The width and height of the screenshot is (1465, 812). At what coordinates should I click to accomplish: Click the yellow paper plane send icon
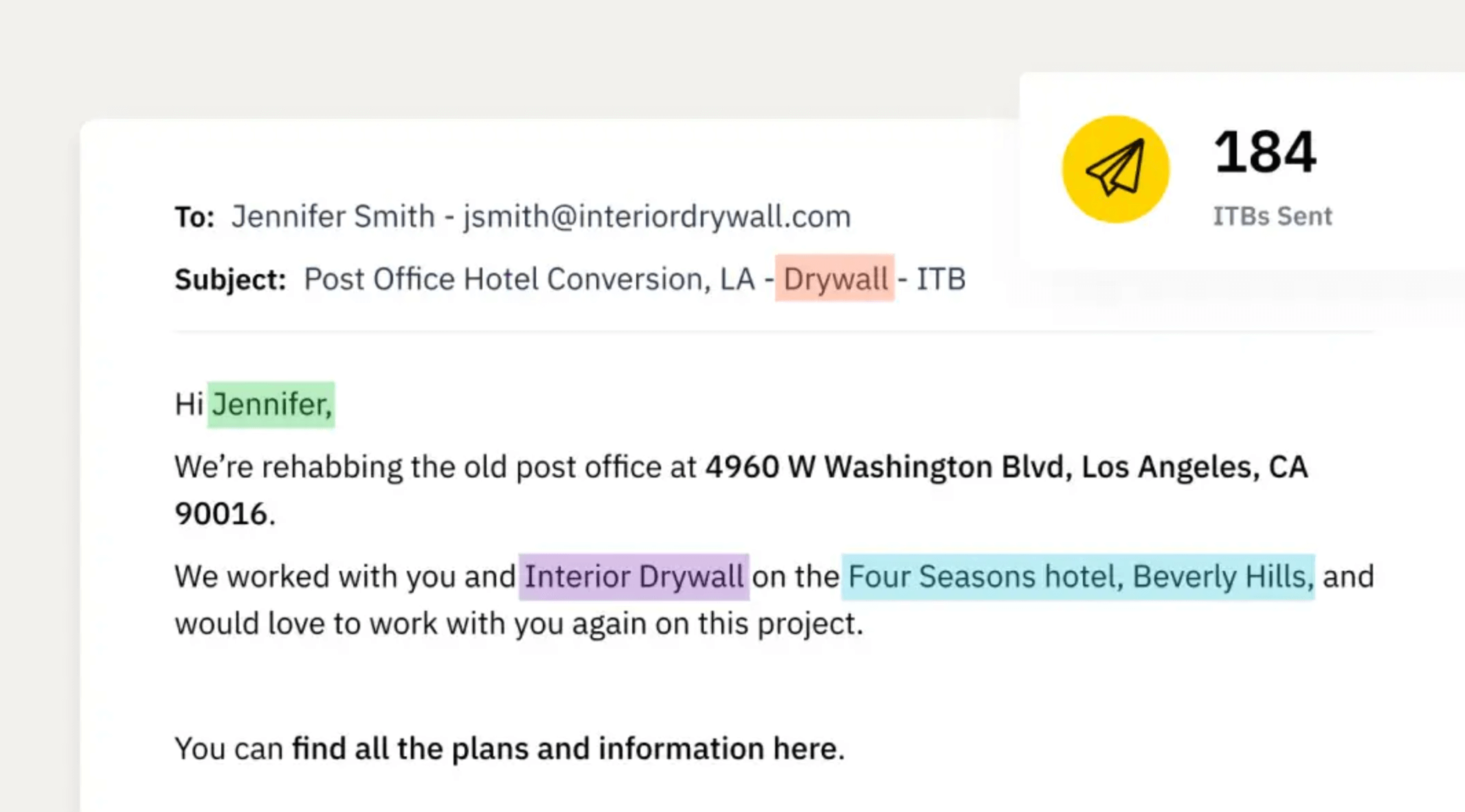(x=1115, y=169)
